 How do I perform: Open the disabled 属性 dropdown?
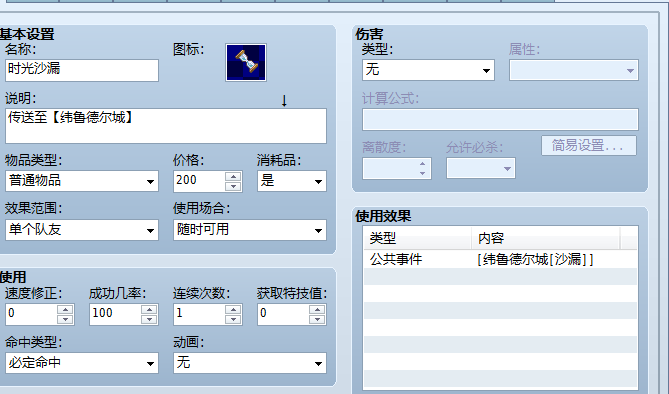(x=574, y=70)
